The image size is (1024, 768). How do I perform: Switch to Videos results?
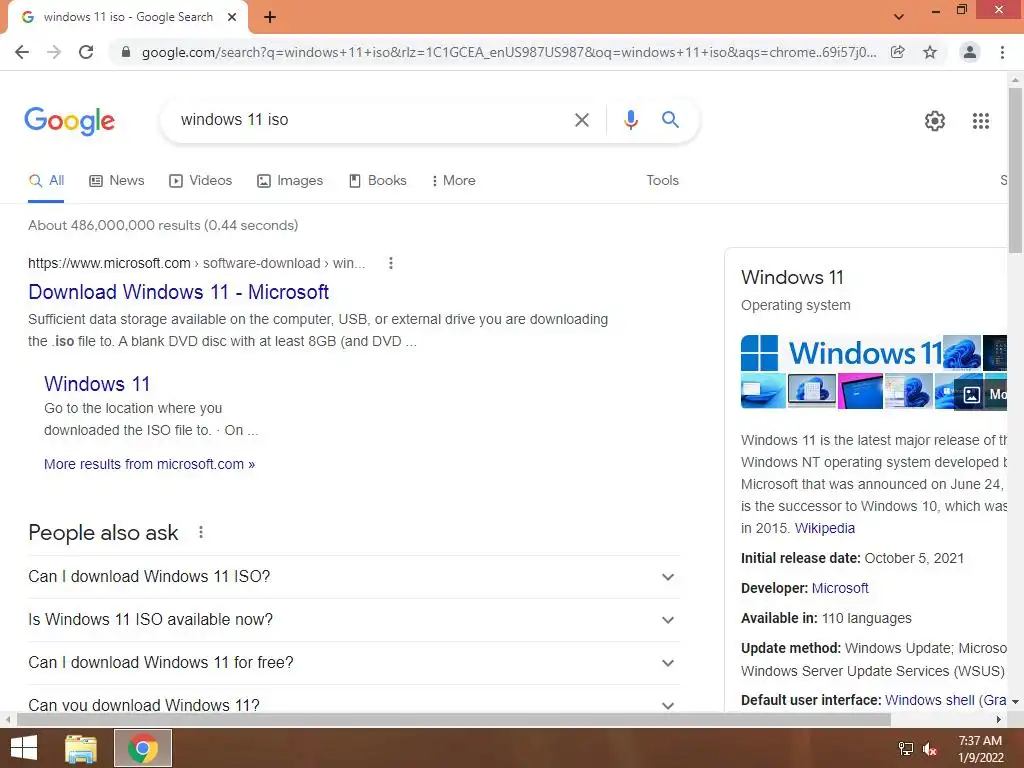pos(200,181)
